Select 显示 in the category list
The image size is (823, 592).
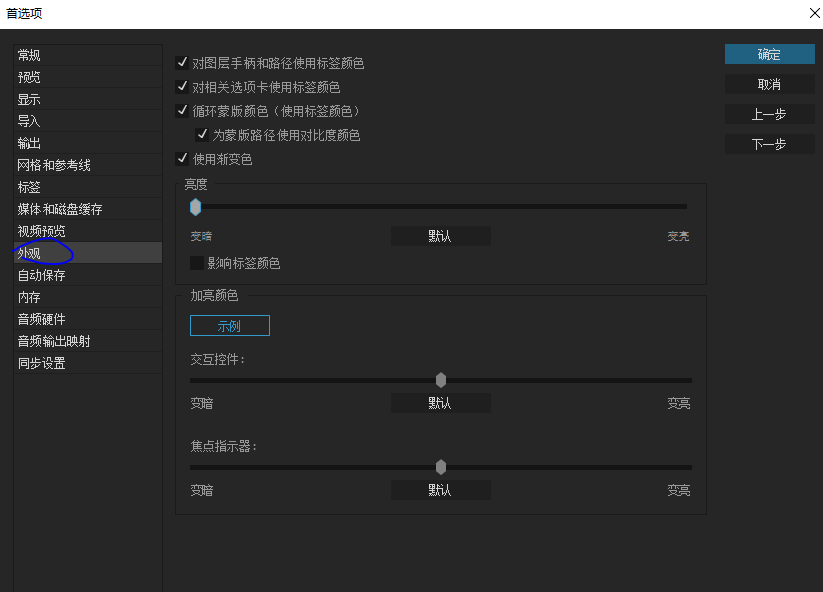coord(88,99)
